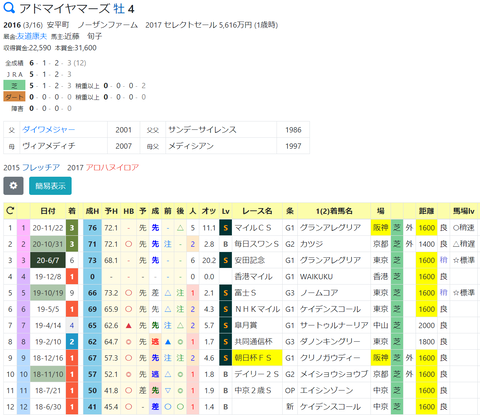480x417 pixels.
Task: Select race name デイリー2S
Action: [256, 374]
